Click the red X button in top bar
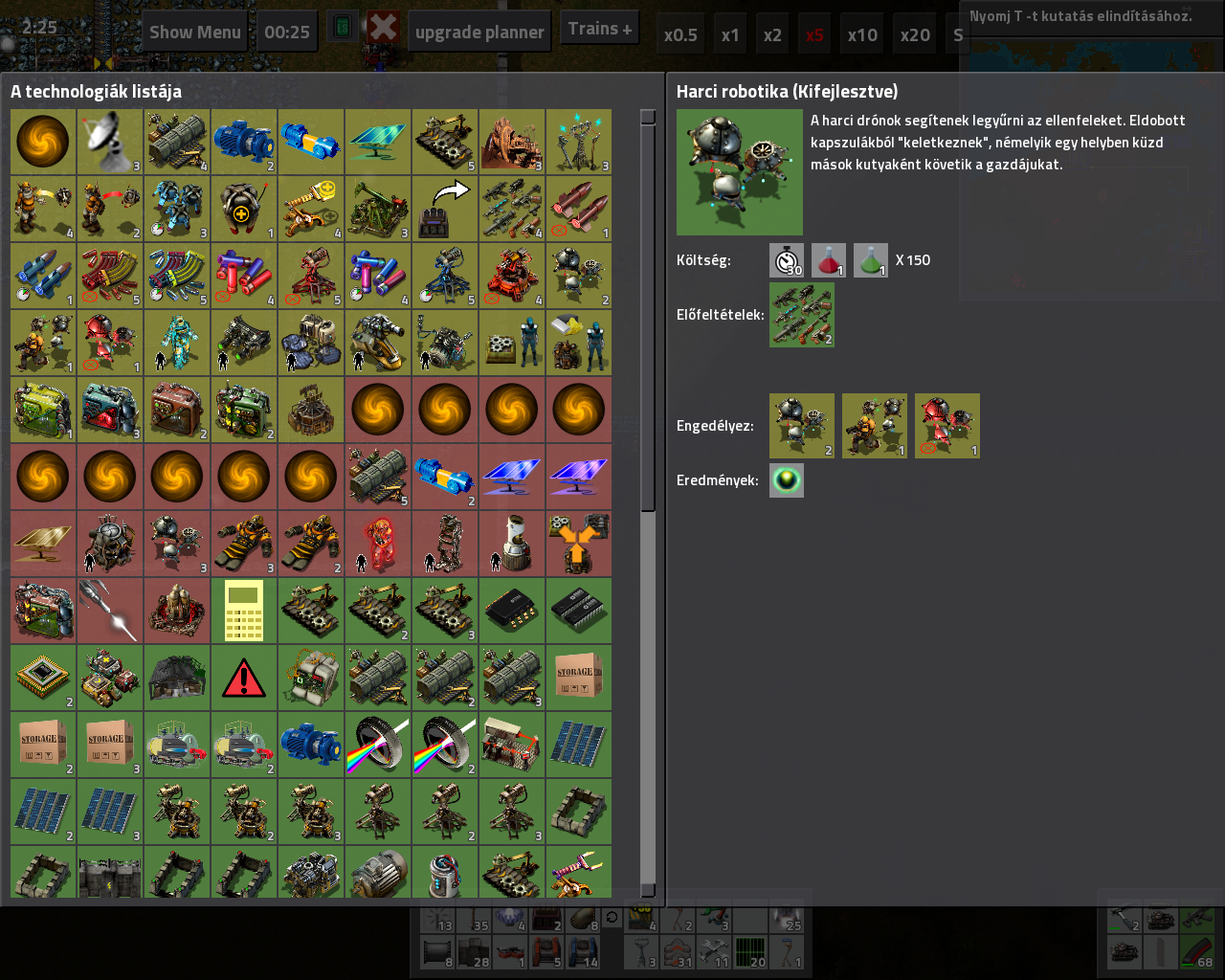 [384, 27]
